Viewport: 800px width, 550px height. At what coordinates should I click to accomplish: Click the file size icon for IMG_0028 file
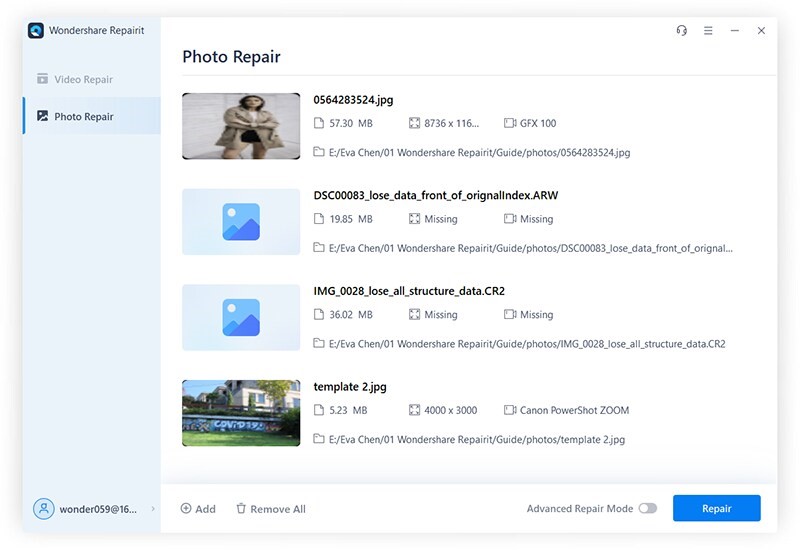319,314
